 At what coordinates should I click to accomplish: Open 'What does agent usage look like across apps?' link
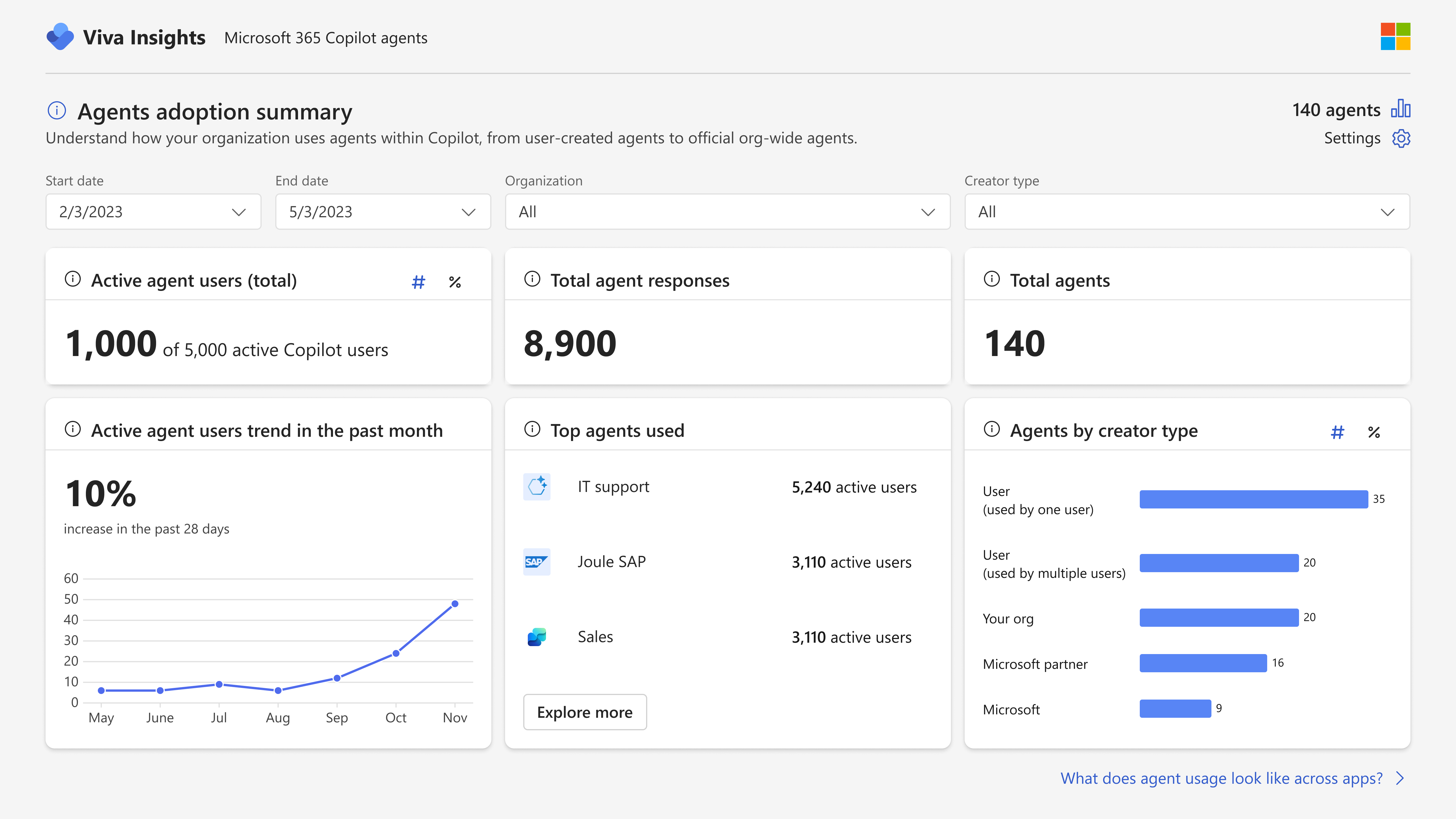1221,779
